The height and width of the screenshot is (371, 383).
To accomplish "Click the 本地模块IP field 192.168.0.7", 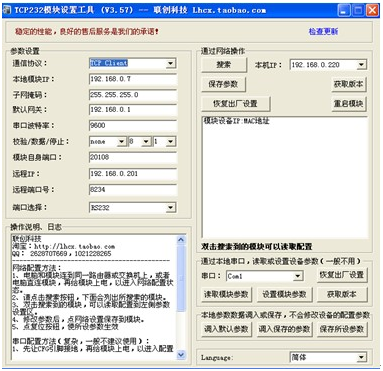I will (x=133, y=79).
